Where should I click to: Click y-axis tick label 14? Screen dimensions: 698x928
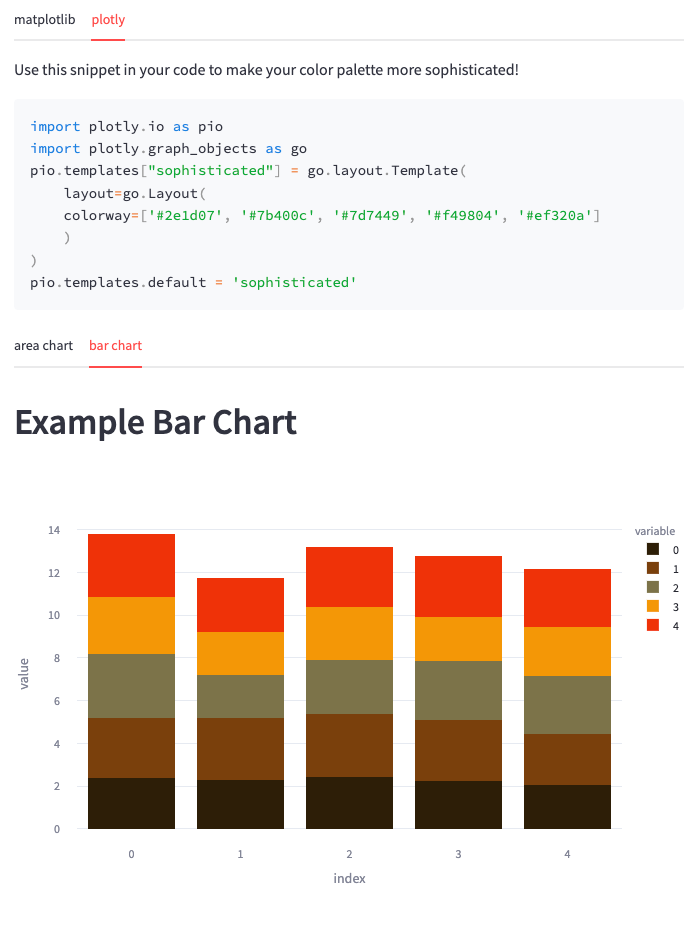point(54,530)
